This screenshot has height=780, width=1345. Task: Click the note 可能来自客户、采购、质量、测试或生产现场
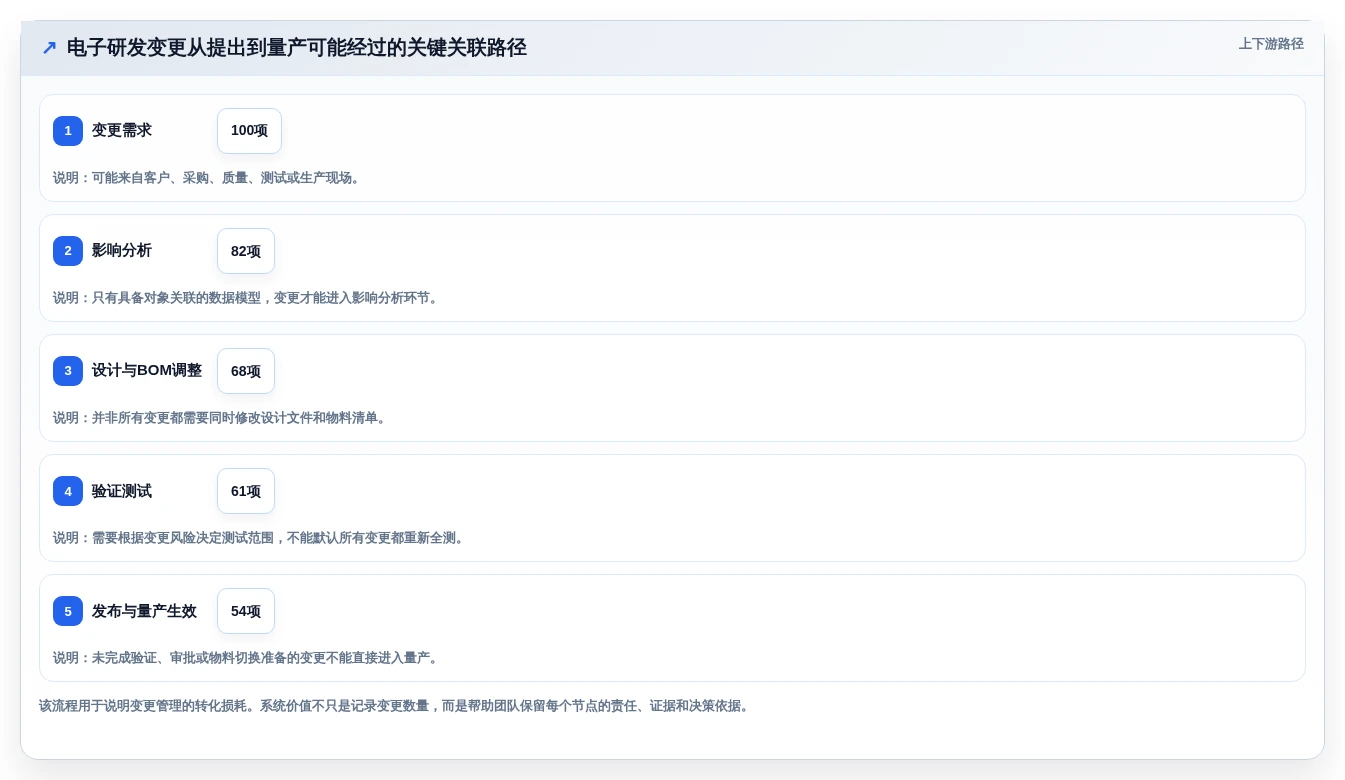206,178
